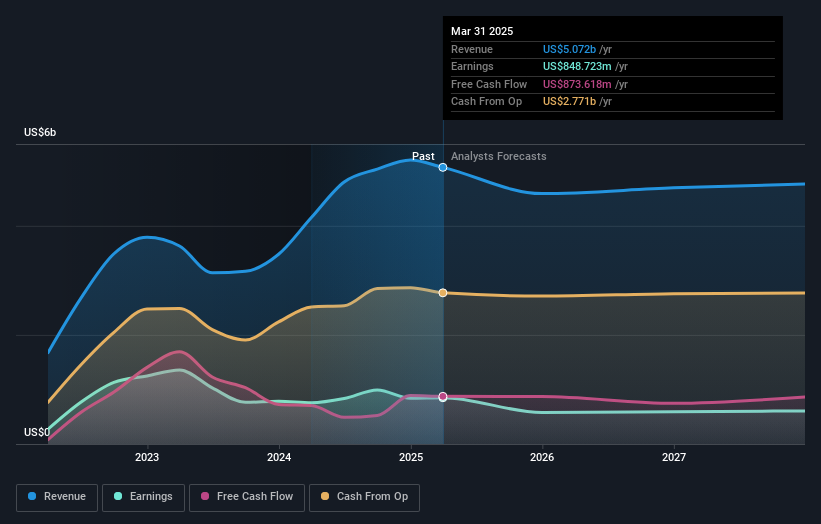The height and width of the screenshot is (524, 821).
Task: Toggle the Free Cash Flow legend button
Action: [247, 497]
